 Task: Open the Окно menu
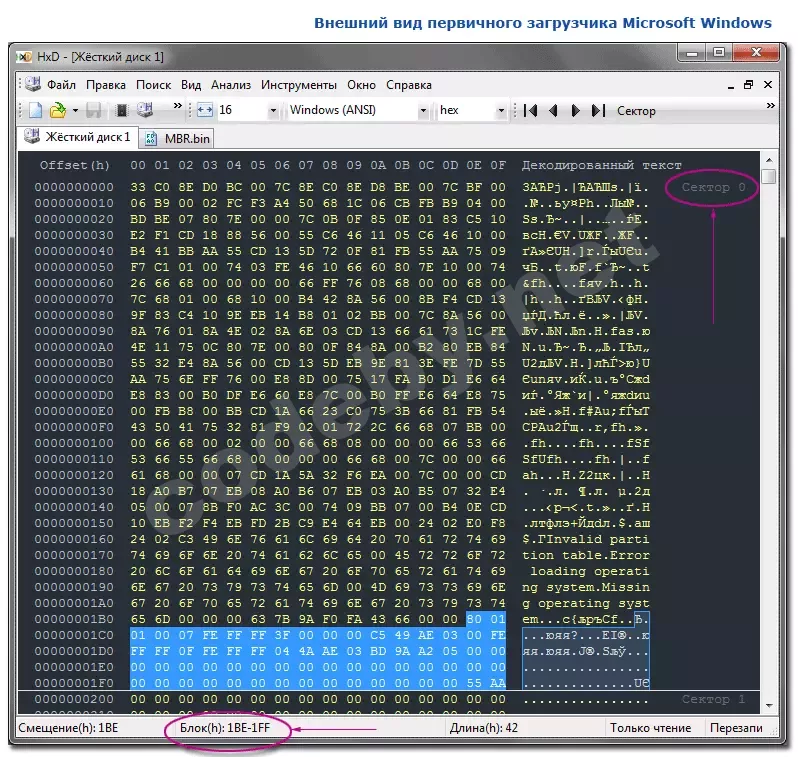tap(361, 85)
